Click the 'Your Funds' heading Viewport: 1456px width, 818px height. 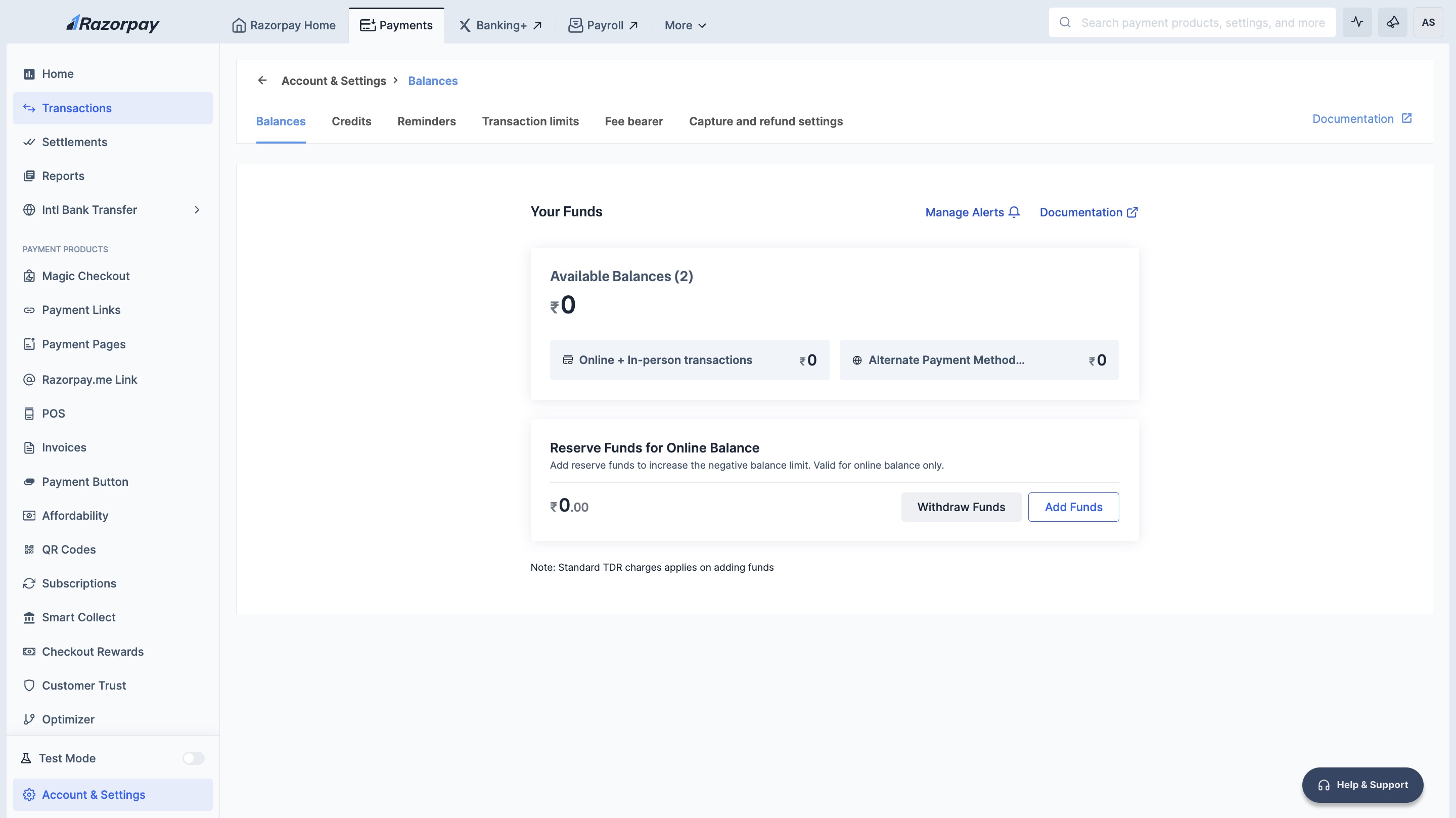pos(566,211)
